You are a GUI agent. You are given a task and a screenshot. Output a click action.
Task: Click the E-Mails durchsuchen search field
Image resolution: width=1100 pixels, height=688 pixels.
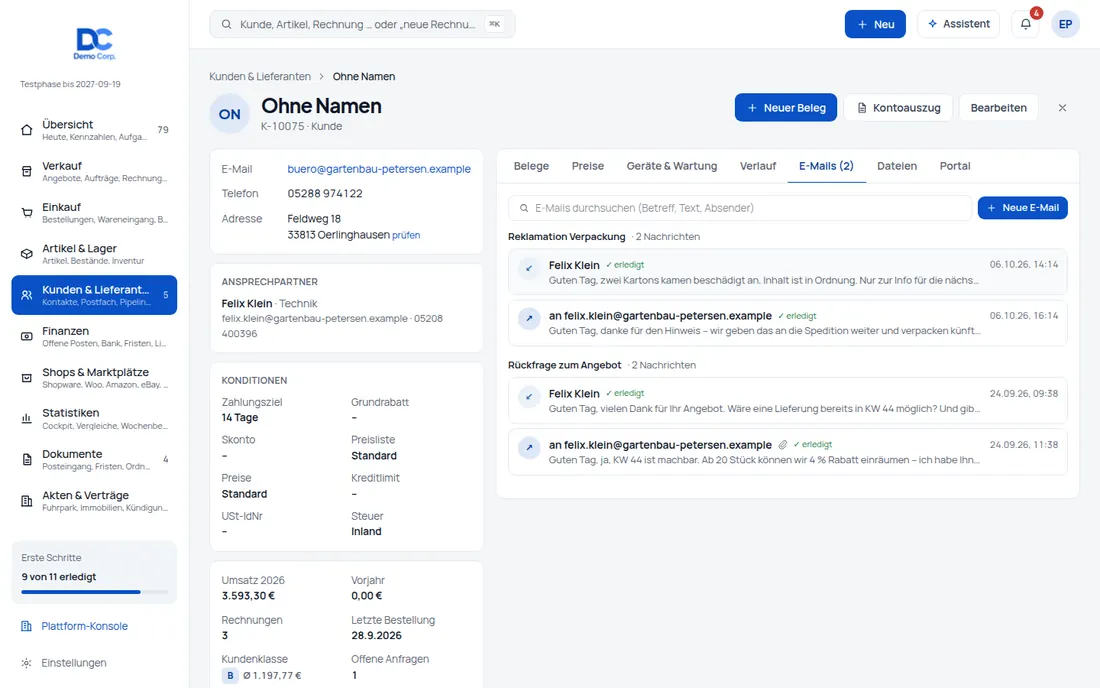point(739,208)
